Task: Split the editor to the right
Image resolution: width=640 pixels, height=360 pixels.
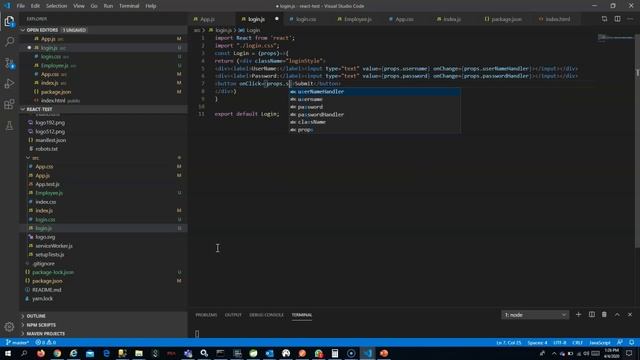Action: 618,19
